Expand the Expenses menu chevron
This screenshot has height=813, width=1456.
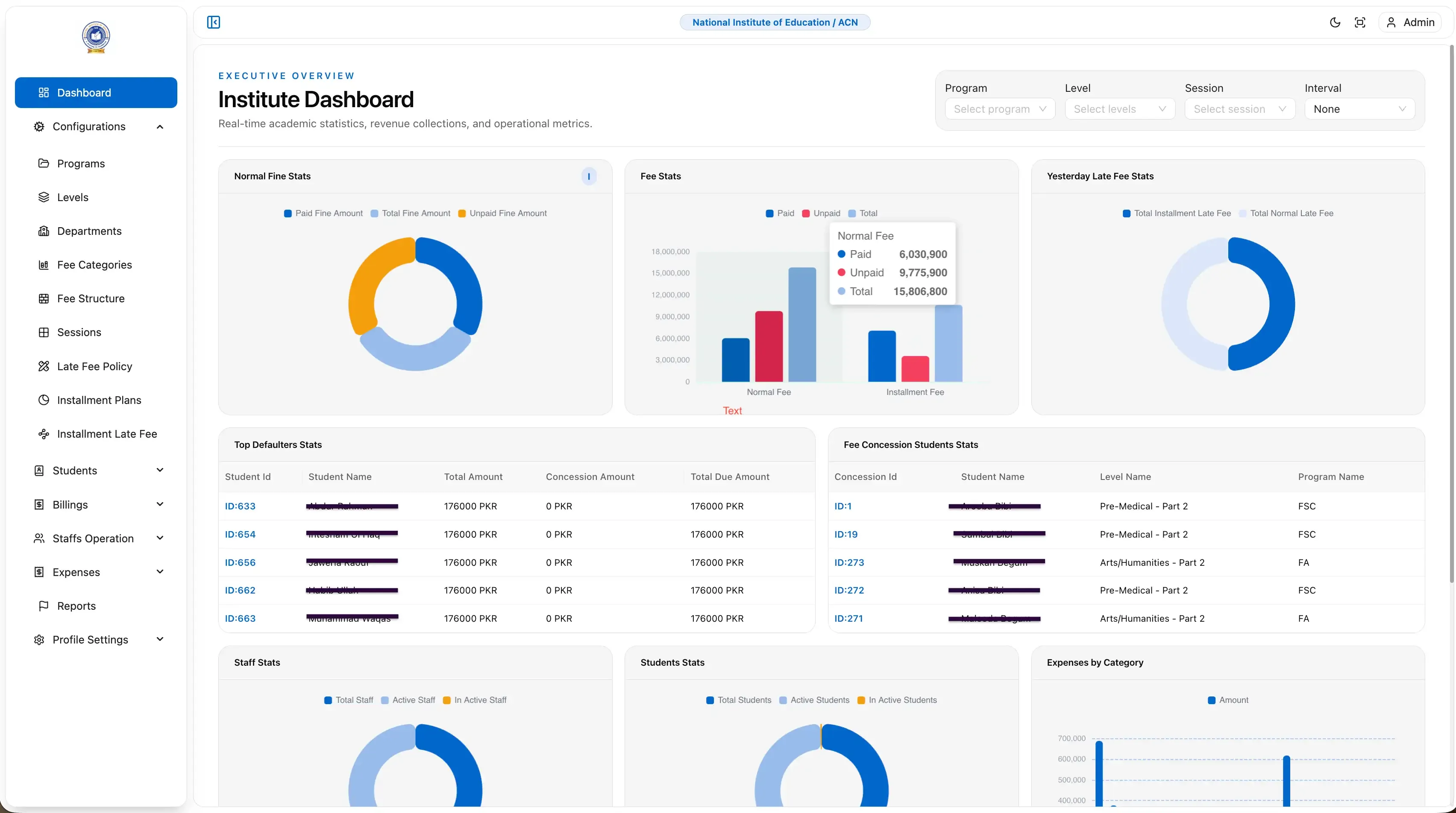click(160, 572)
